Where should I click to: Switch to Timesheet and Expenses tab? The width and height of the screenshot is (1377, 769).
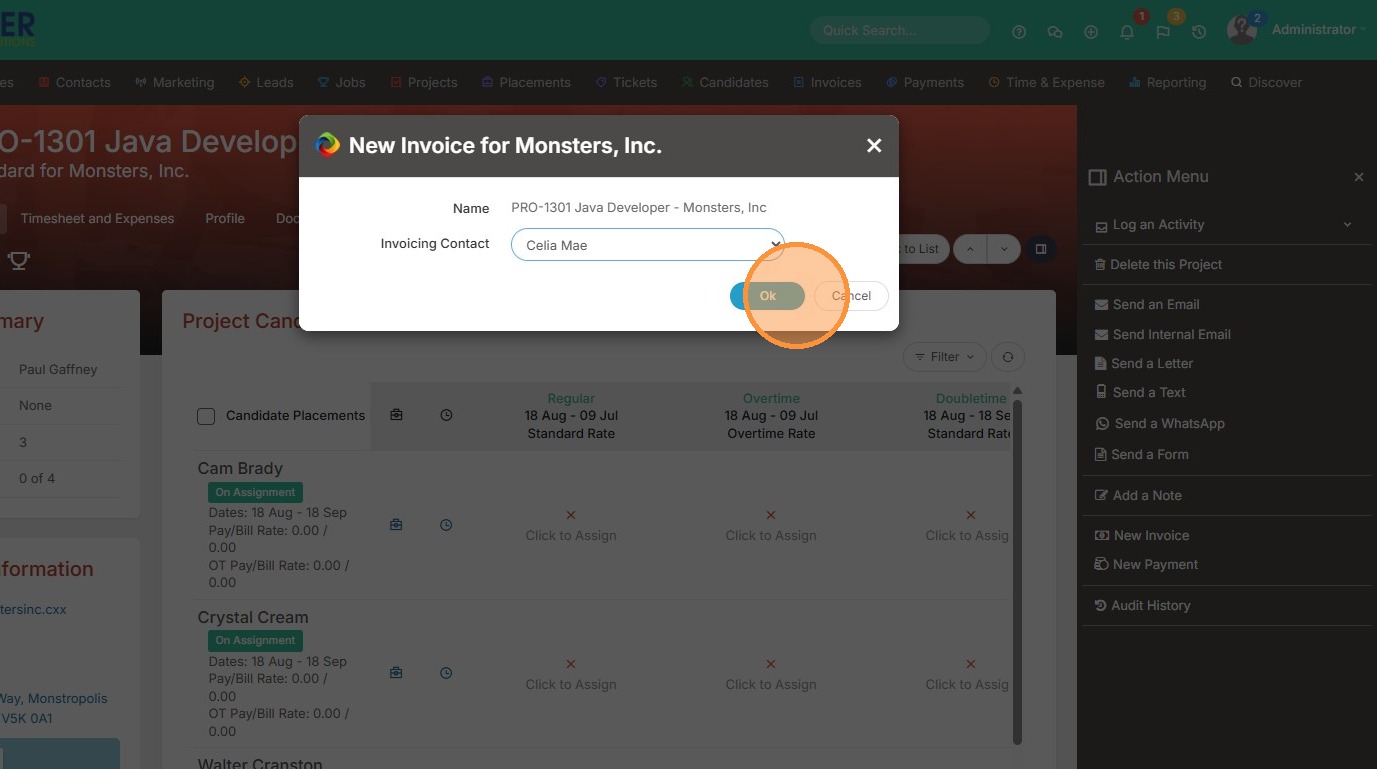(97, 219)
